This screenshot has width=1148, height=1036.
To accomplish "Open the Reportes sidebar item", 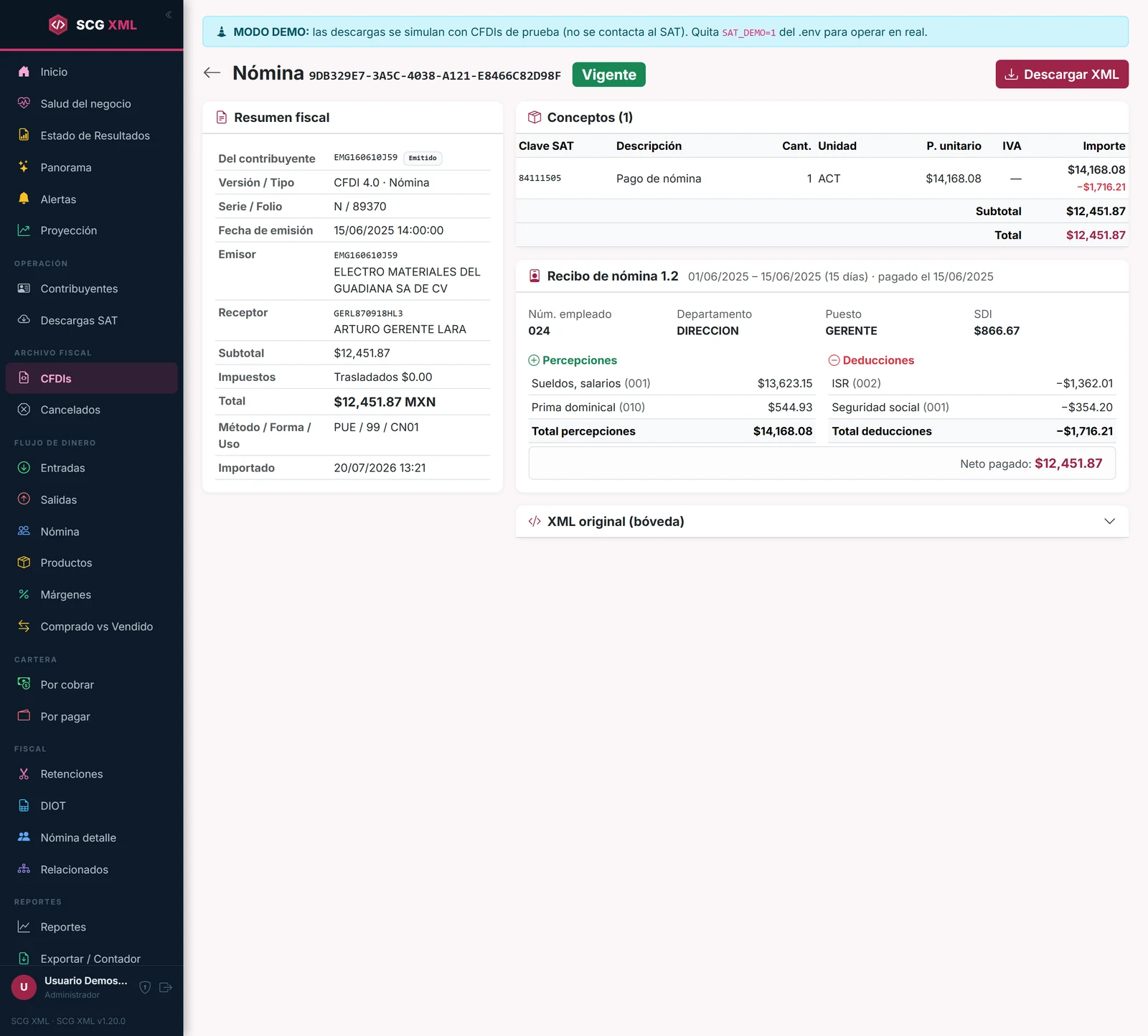I will 92,927.
